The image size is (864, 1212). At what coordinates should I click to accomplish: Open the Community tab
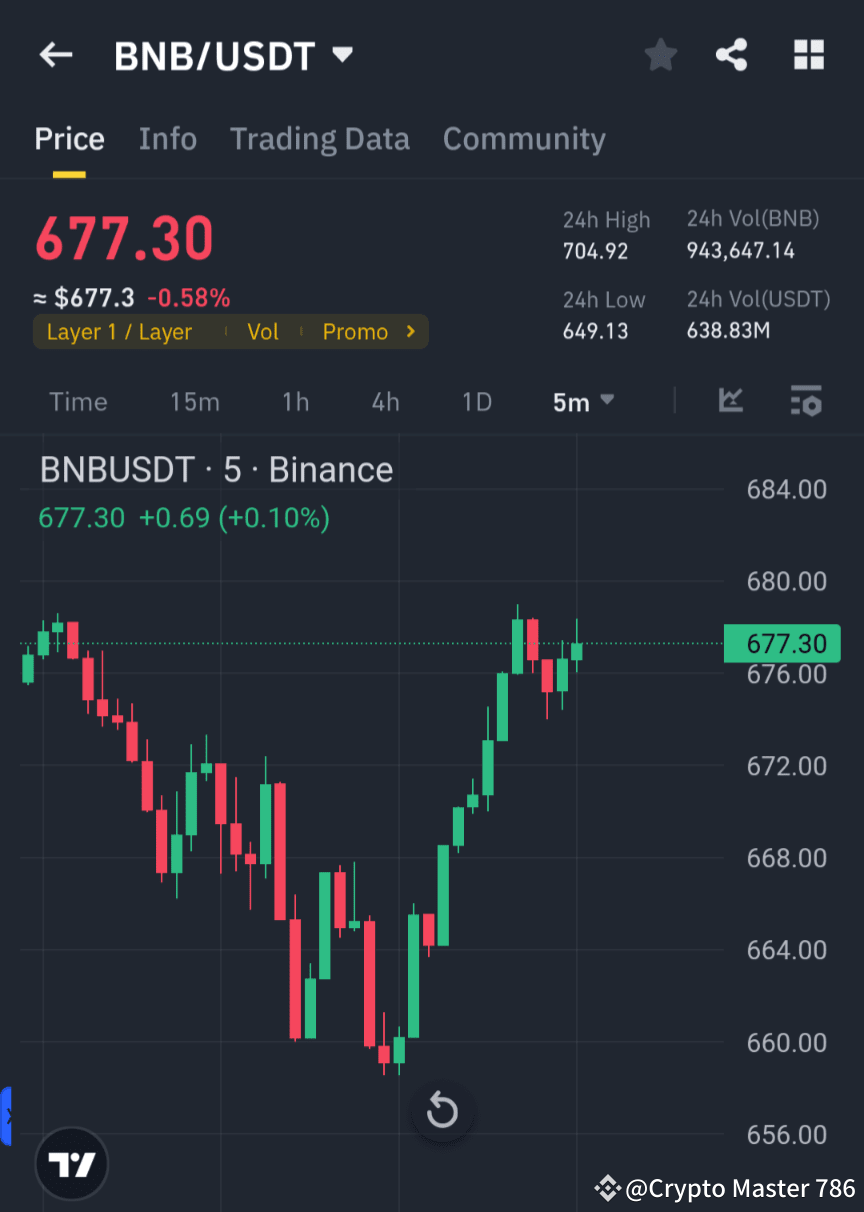[524, 139]
